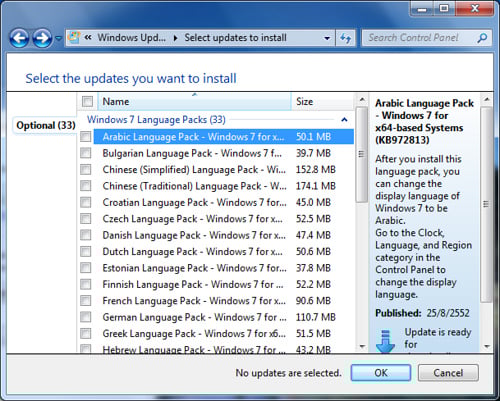Select the Windows Upd... breadcrumb
The image size is (500, 401).
pyautogui.click(x=131, y=38)
